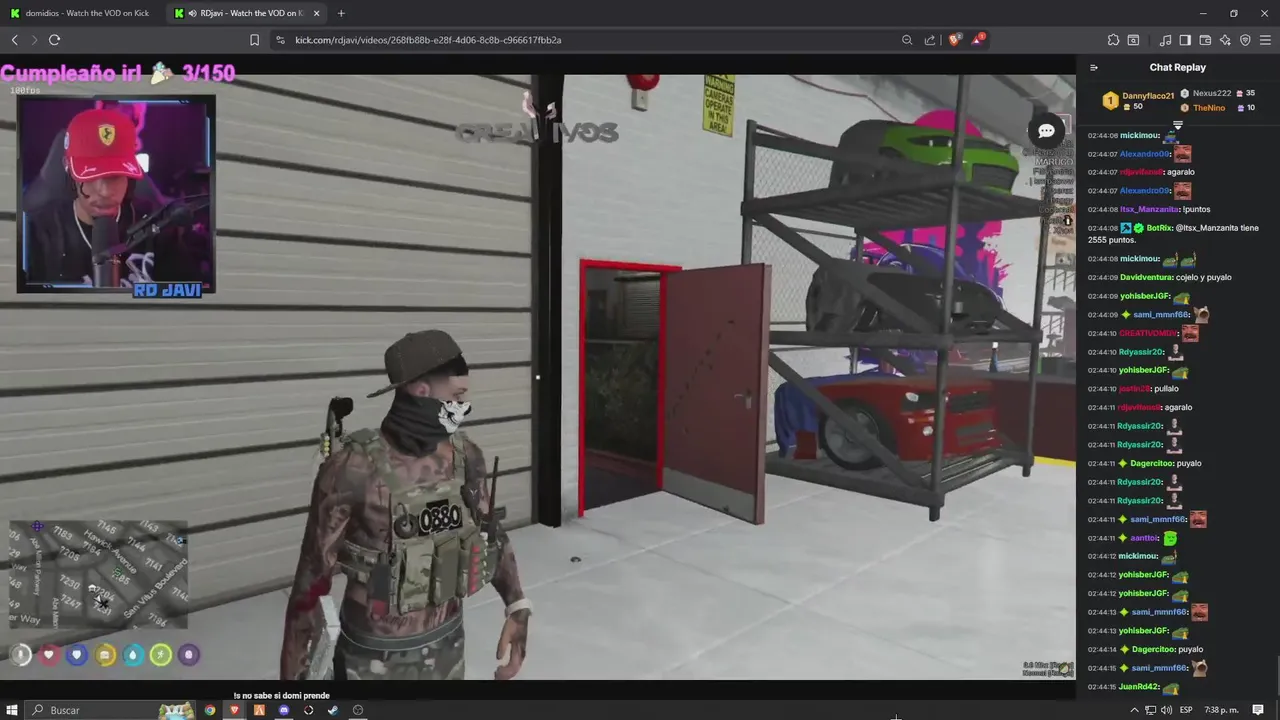Click JuanRd42 username in chat
This screenshot has width=1280, height=720.
point(1138,687)
